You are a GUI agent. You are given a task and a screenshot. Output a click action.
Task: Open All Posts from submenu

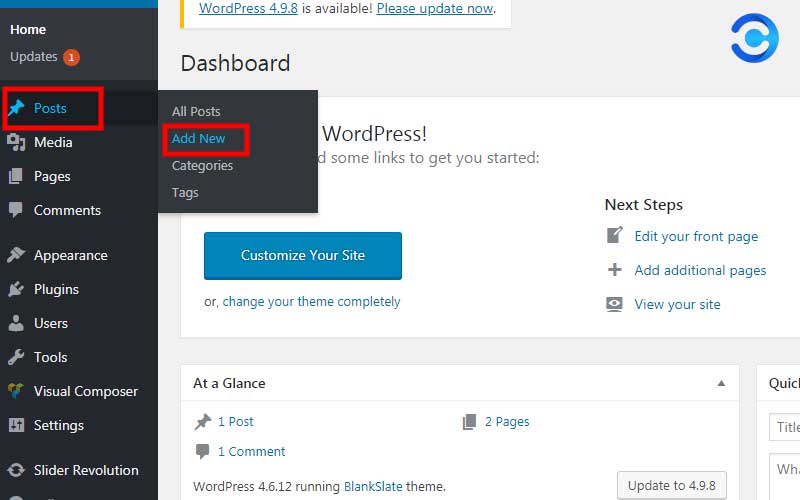click(196, 111)
